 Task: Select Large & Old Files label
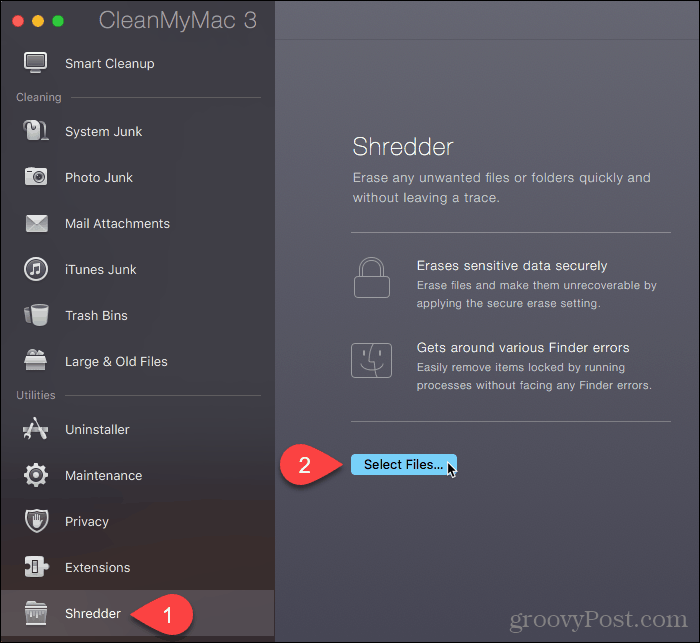(116, 361)
